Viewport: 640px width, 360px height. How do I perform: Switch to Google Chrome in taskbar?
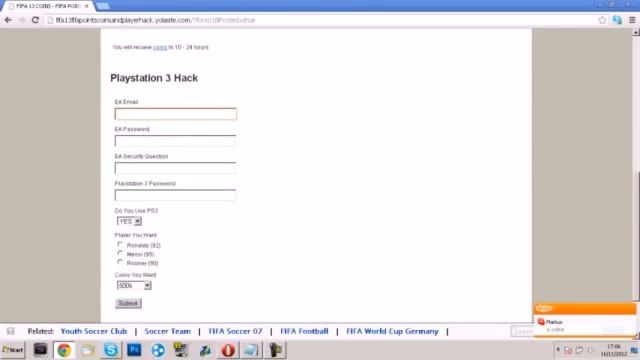click(64, 350)
